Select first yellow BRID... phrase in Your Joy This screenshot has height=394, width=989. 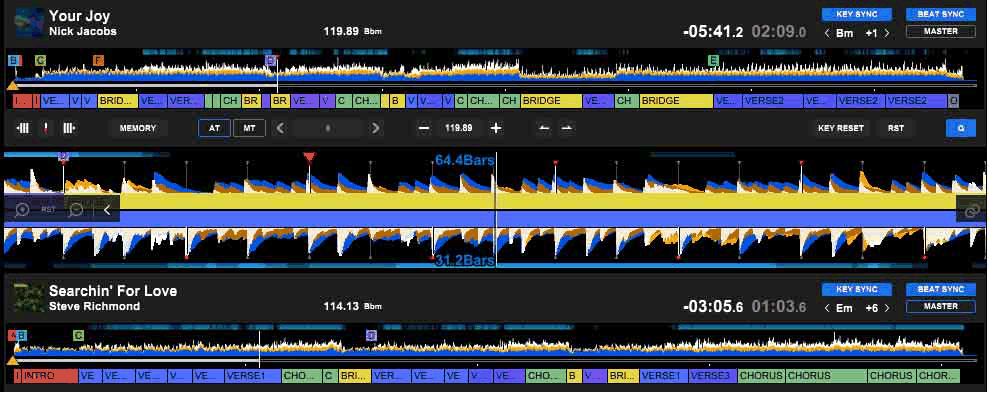(x=118, y=100)
